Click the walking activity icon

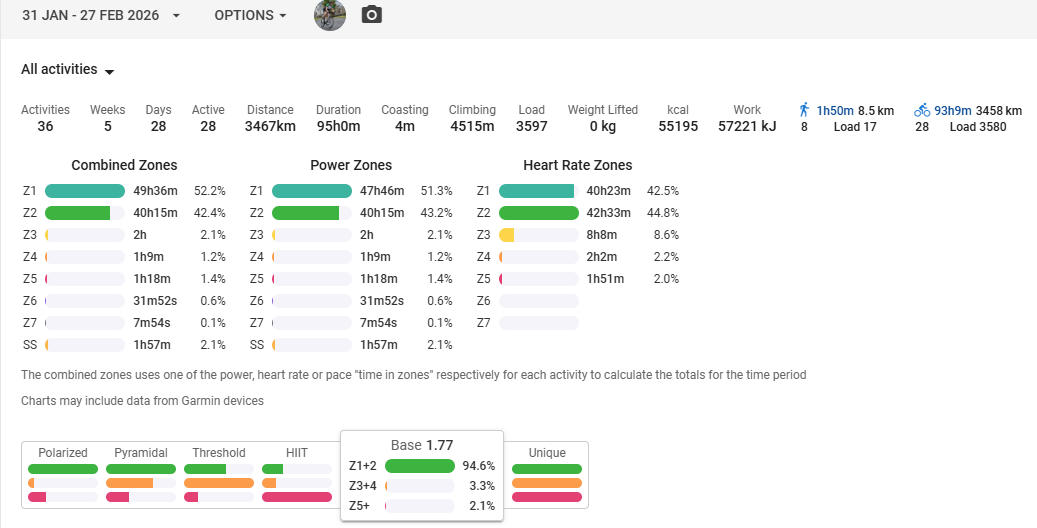804,110
